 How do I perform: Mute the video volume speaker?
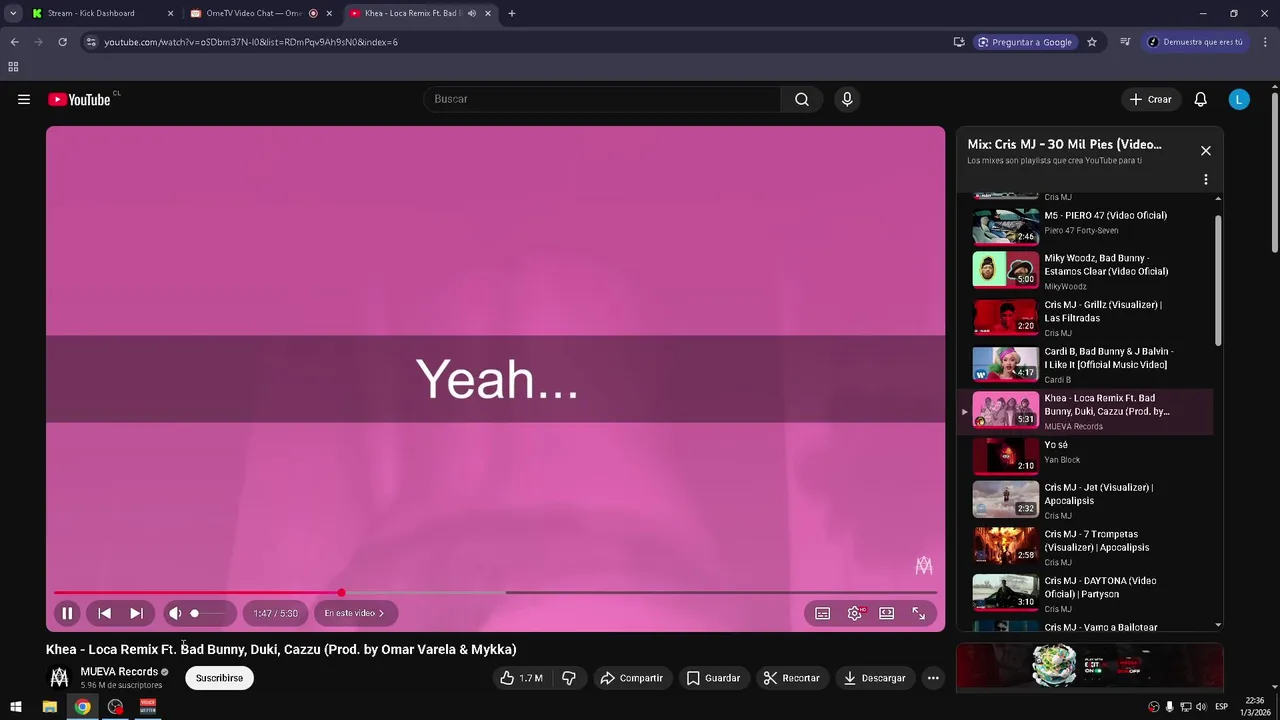tap(175, 613)
